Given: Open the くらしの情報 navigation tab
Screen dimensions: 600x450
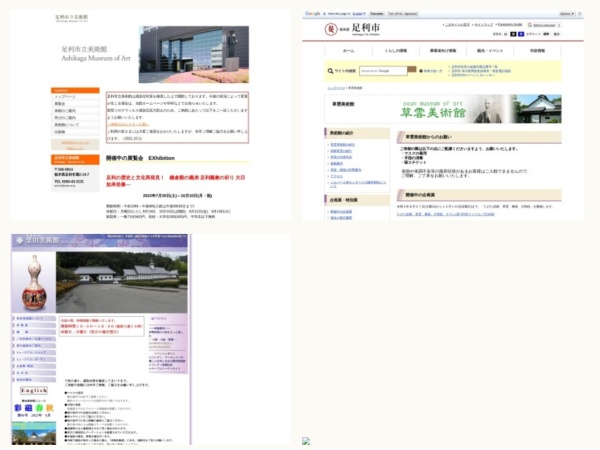Looking at the screenshot, I should pyautogui.click(x=396, y=51).
